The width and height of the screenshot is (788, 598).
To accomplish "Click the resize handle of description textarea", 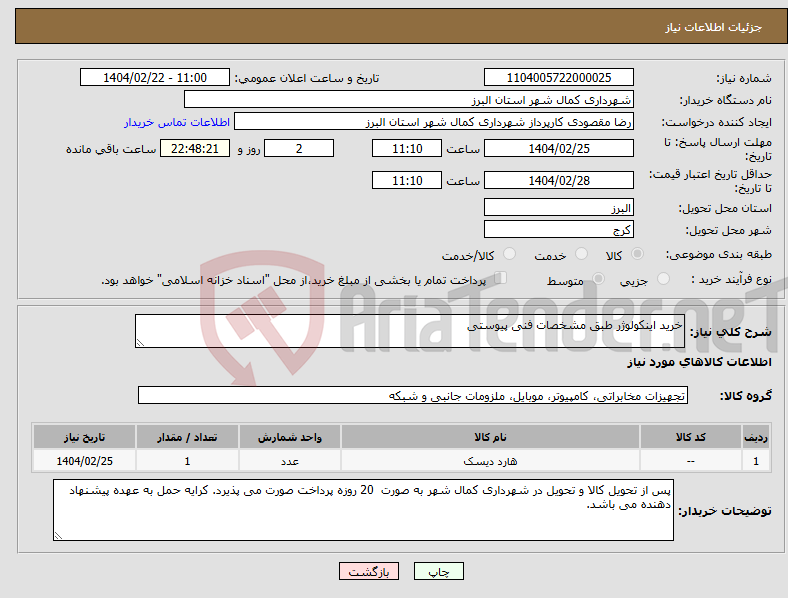I will coord(140,343).
